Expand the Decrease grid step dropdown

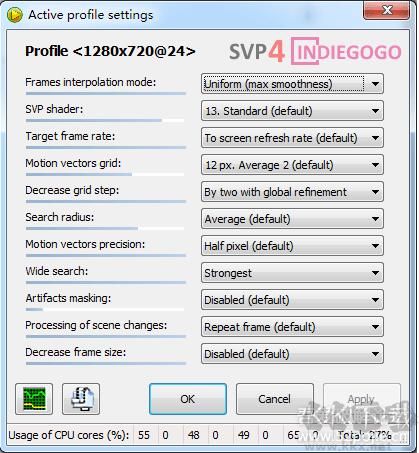click(292, 192)
